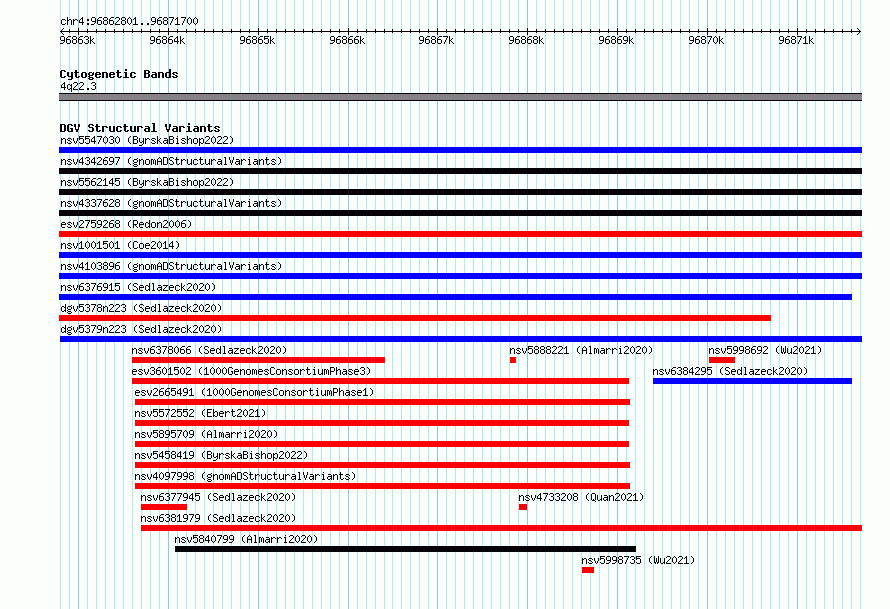Screen dimensions: 890x609
Task: Click the red bar under esv2665491
Action: [x=383, y=402]
